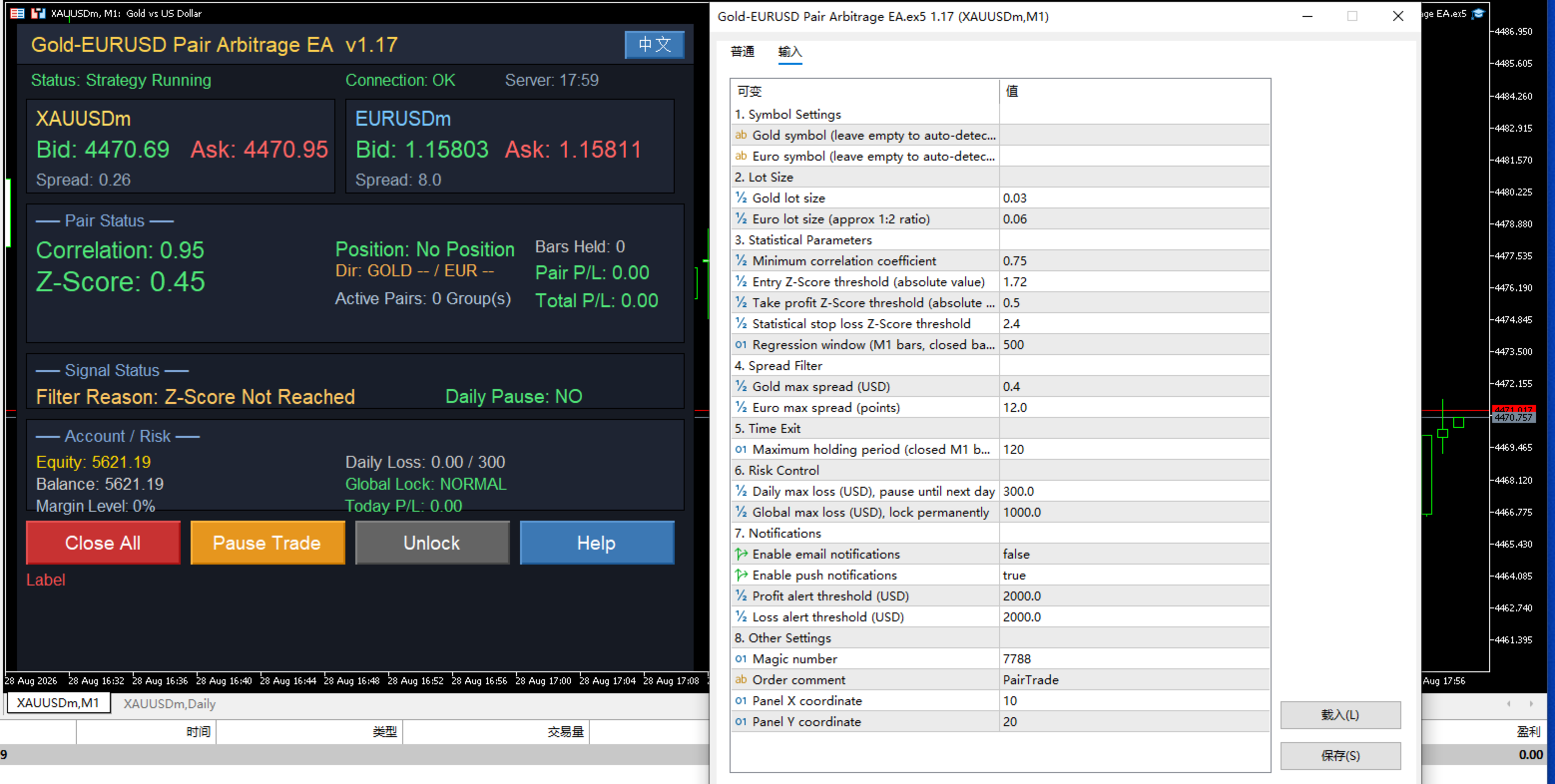Click the empty Euro symbol value cell
The image size is (1555, 784).
[1135, 156]
